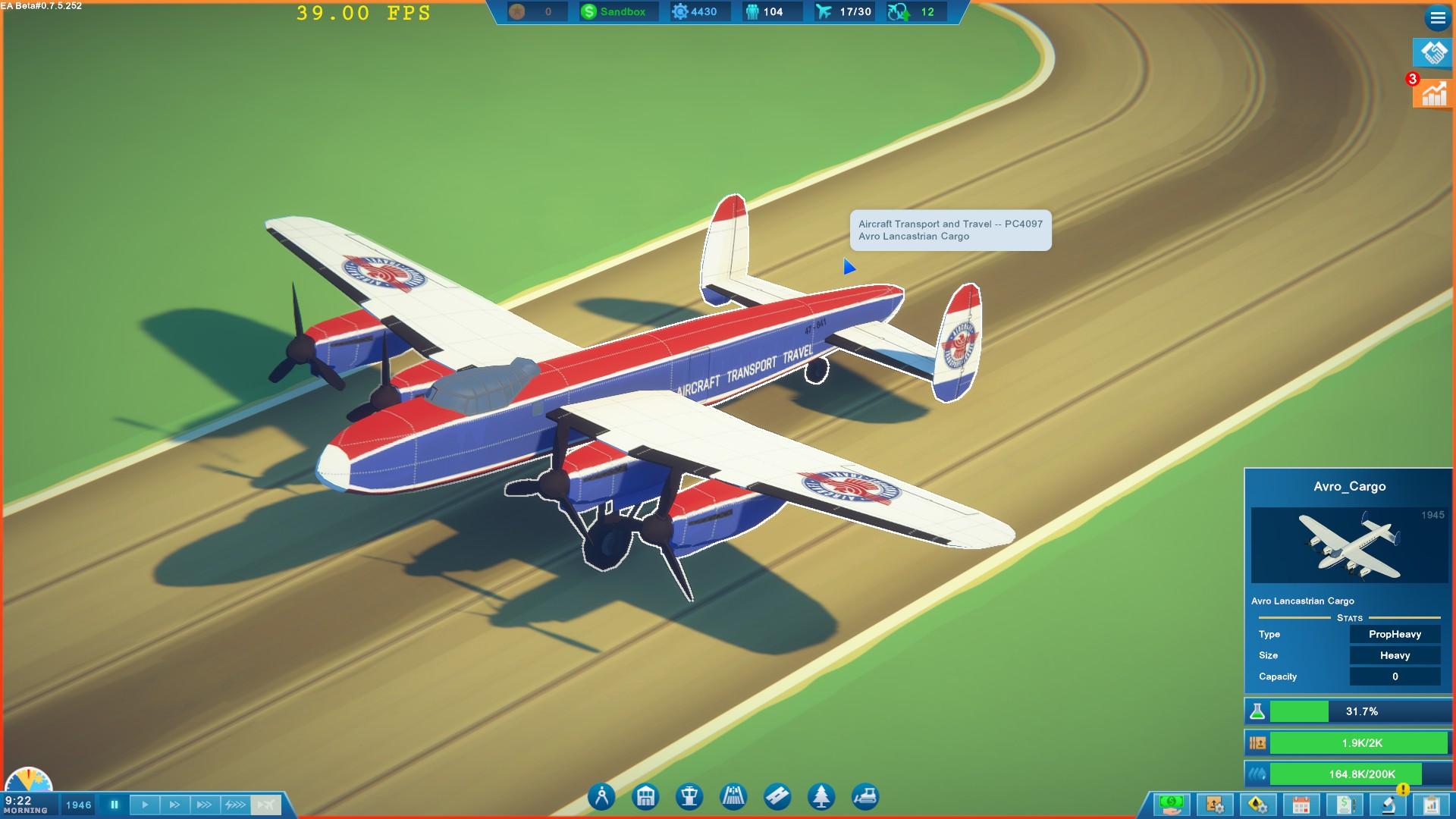The height and width of the screenshot is (819, 1456).
Task: Click the PropHeavy type value
Action: click(1395, 634)
